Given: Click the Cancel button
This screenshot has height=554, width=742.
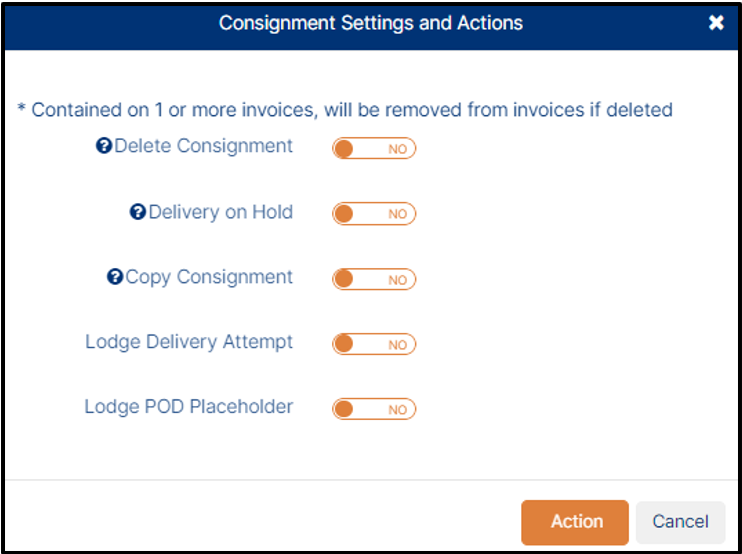Looking at the screenshot, I should click(x=680, y=522).
